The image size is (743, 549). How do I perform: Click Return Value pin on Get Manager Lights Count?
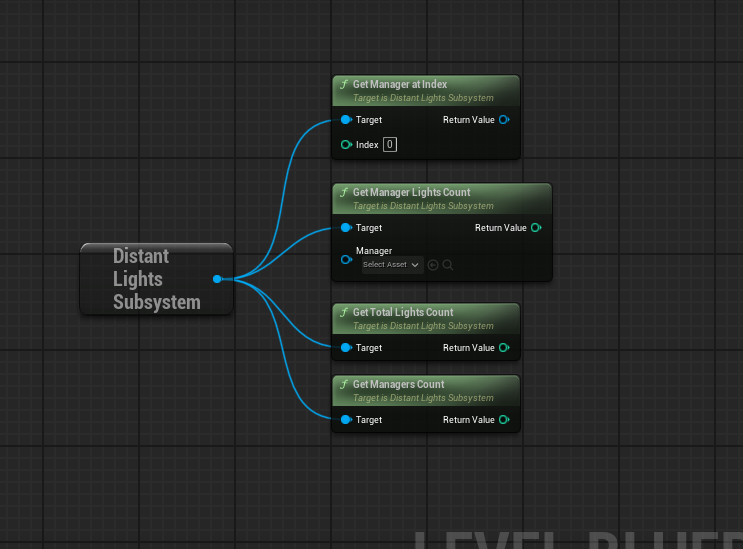coord(536,228)
